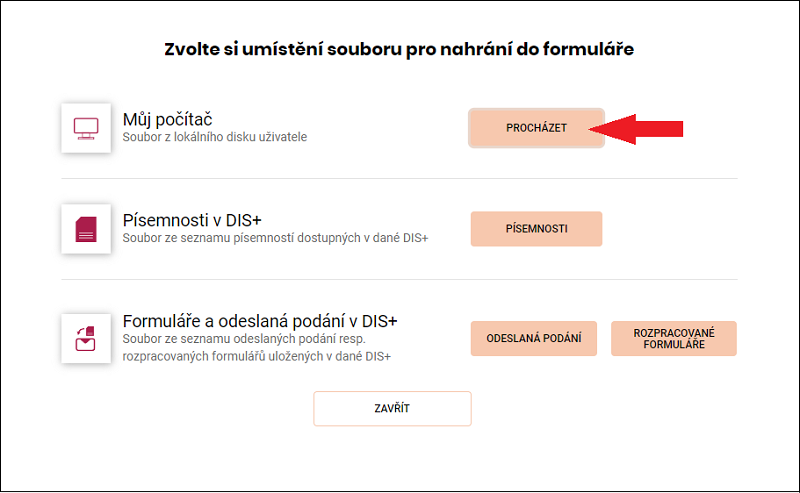Click the inbox tray icon for odeslaná podání
This screenshot has height=493, width=800.
(x=86, y=338)
